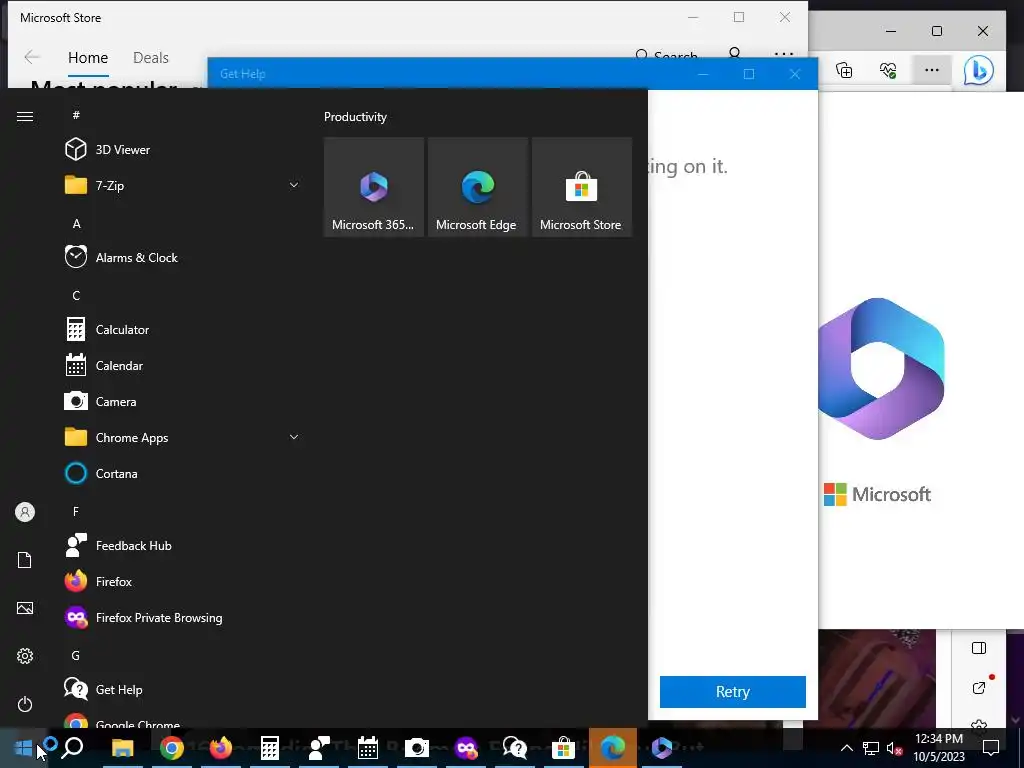The height and width of the screenshot is (768, 1024).
Task: Open the Action Center notifications icon
Action: click(x=991, y=748)
